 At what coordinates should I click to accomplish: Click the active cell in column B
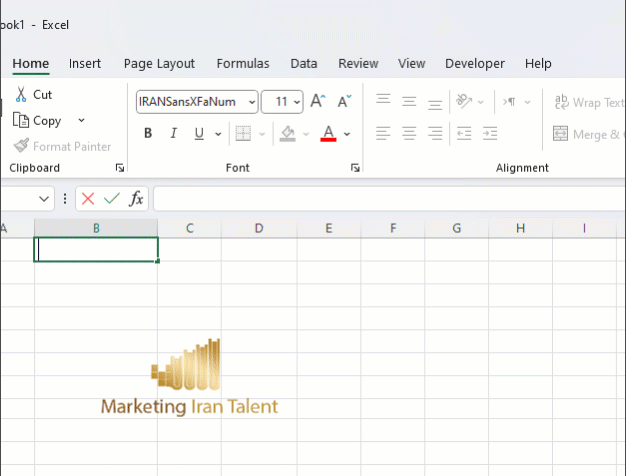96,250
